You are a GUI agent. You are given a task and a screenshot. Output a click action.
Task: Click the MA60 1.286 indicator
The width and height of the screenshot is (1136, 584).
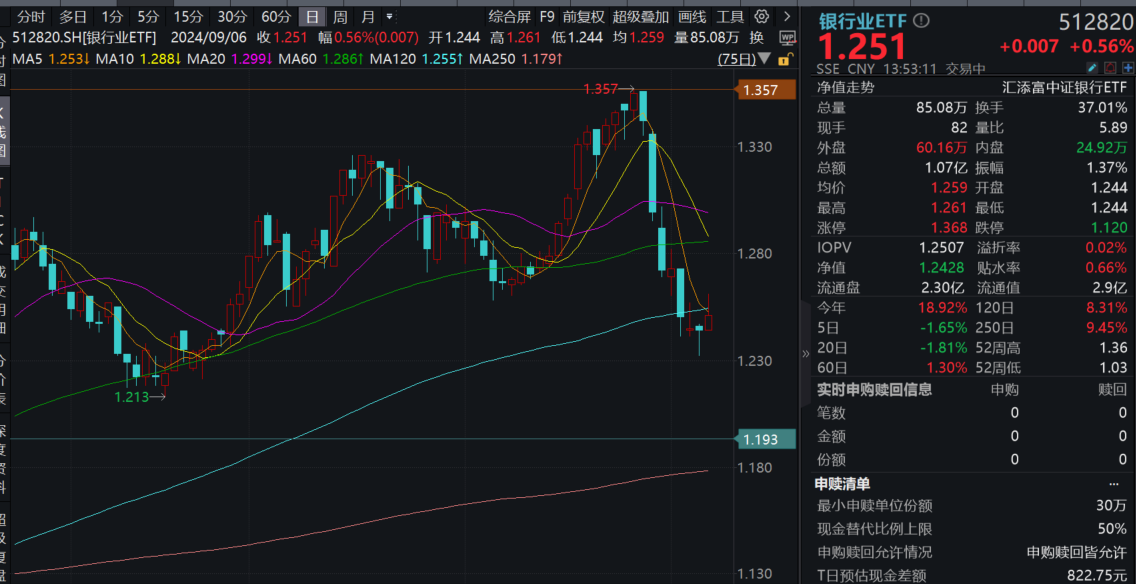coord(321,59)
